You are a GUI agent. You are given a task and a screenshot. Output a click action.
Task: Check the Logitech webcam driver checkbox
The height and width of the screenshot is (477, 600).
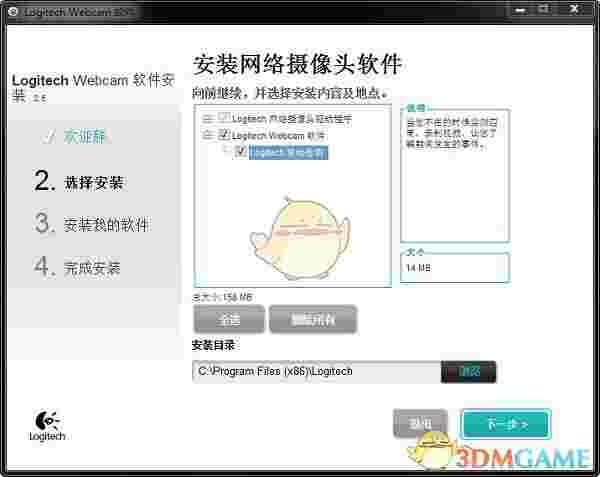point(224,117)
